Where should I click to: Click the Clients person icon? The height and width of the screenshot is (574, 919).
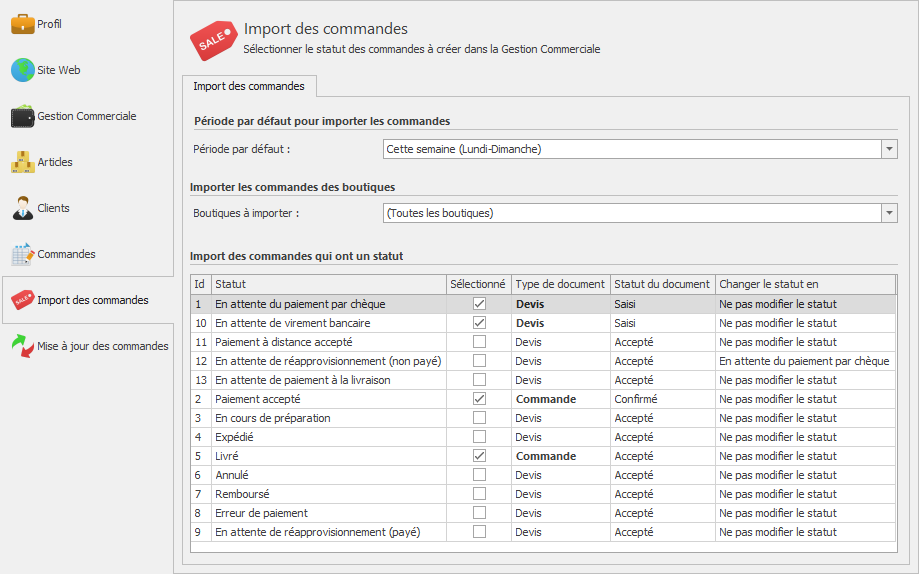(22, 208)
